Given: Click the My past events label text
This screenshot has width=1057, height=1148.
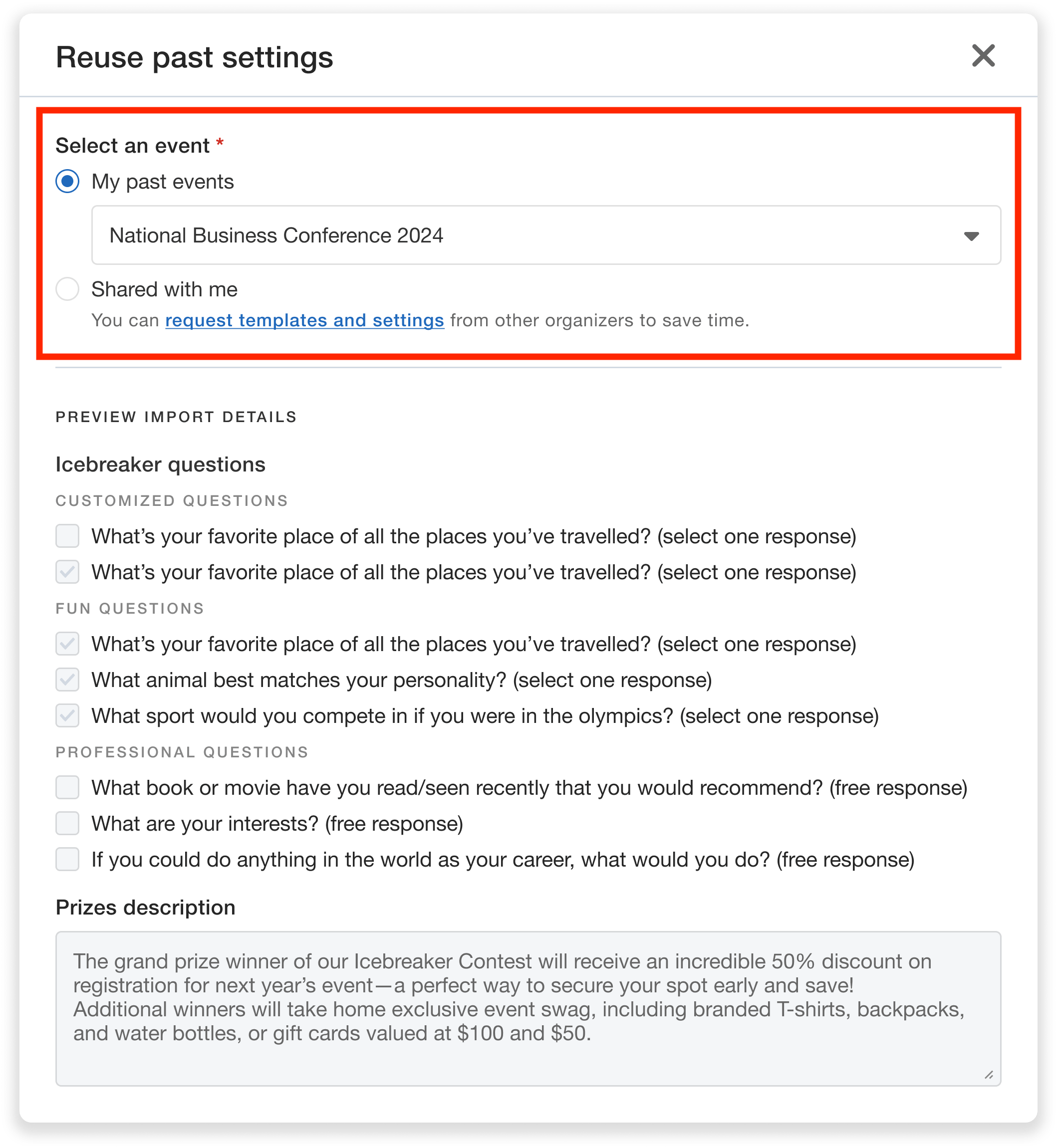Looking at the screenshot, I should click(x=162, y=182).
